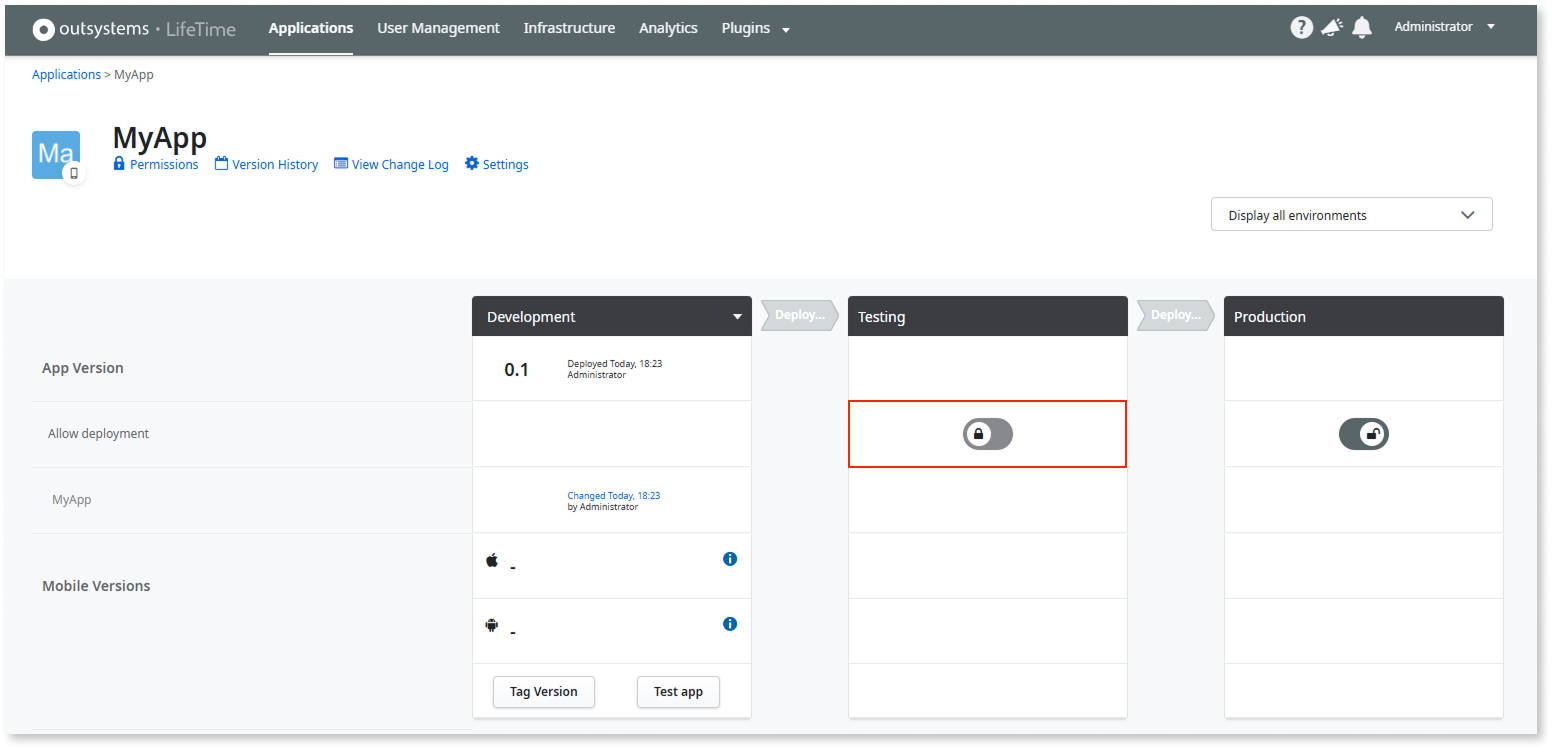This screenshot has height=749, width=1552.
Task: Click the Tag Version button
Action: pos(543,691)
